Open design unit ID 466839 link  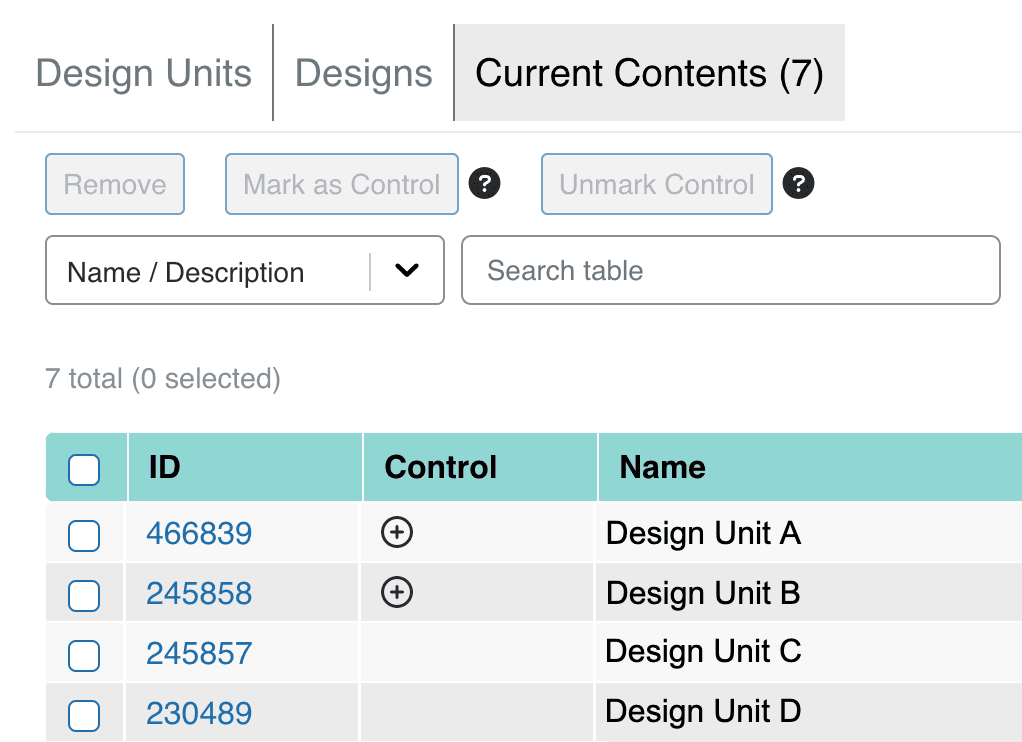pyautogui.click(x=199, y=534)
